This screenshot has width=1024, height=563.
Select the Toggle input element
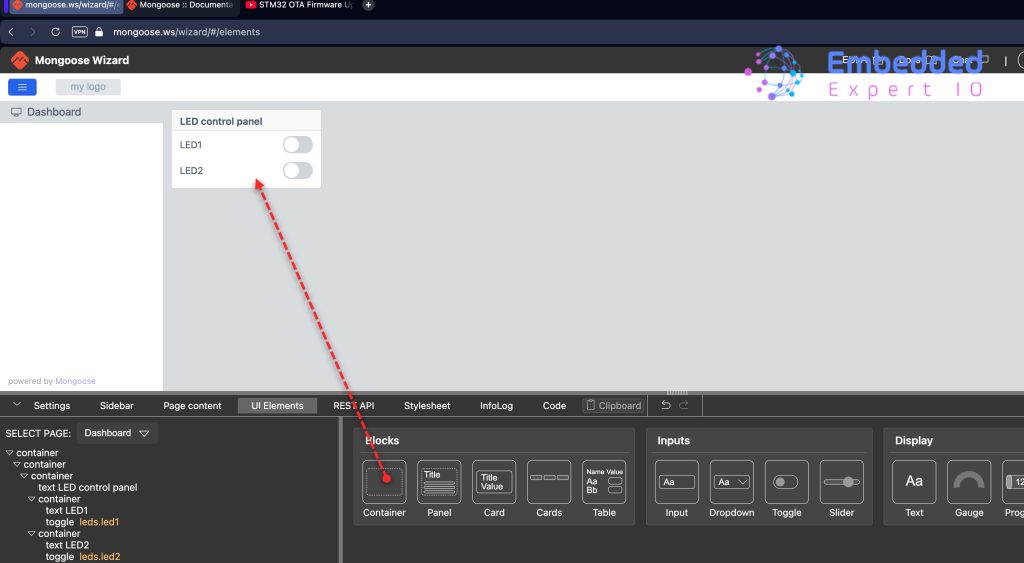click(x=787, y=482)
